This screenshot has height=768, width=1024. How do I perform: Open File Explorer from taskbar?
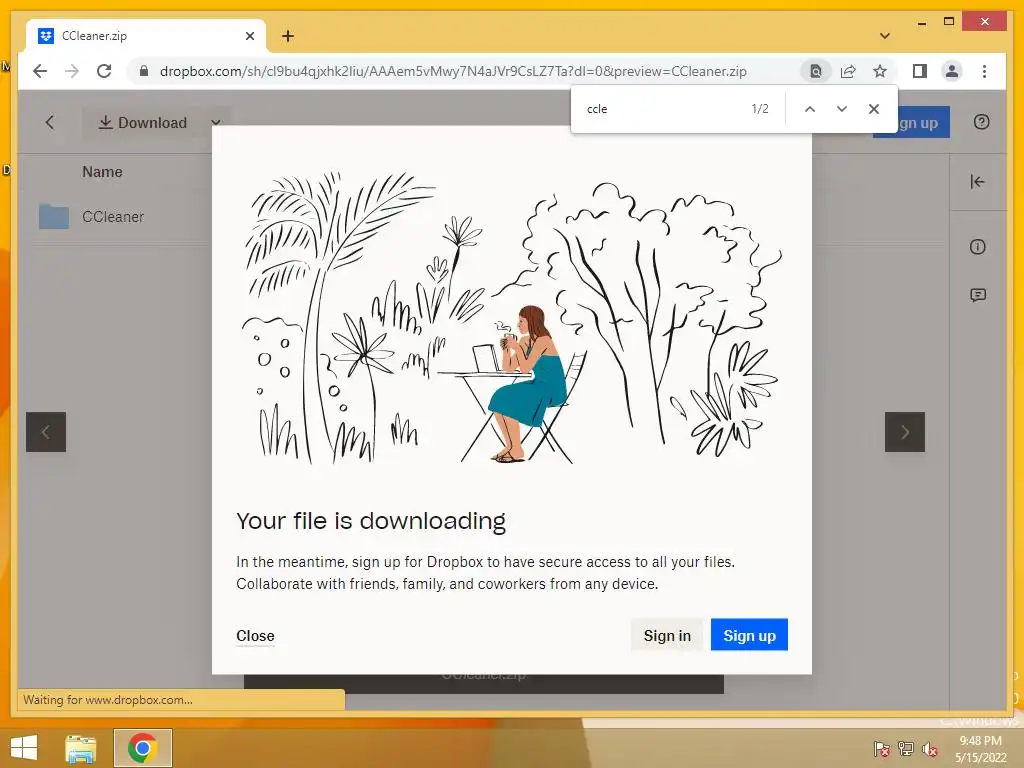(81, 748)
